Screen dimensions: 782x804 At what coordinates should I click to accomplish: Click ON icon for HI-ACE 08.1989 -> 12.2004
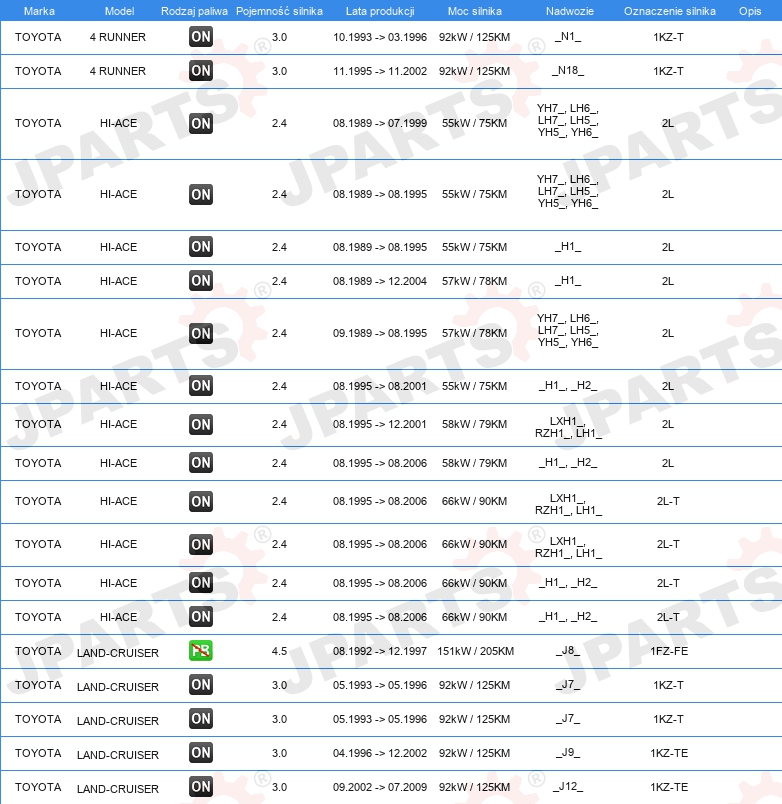(x=201, y=281)
